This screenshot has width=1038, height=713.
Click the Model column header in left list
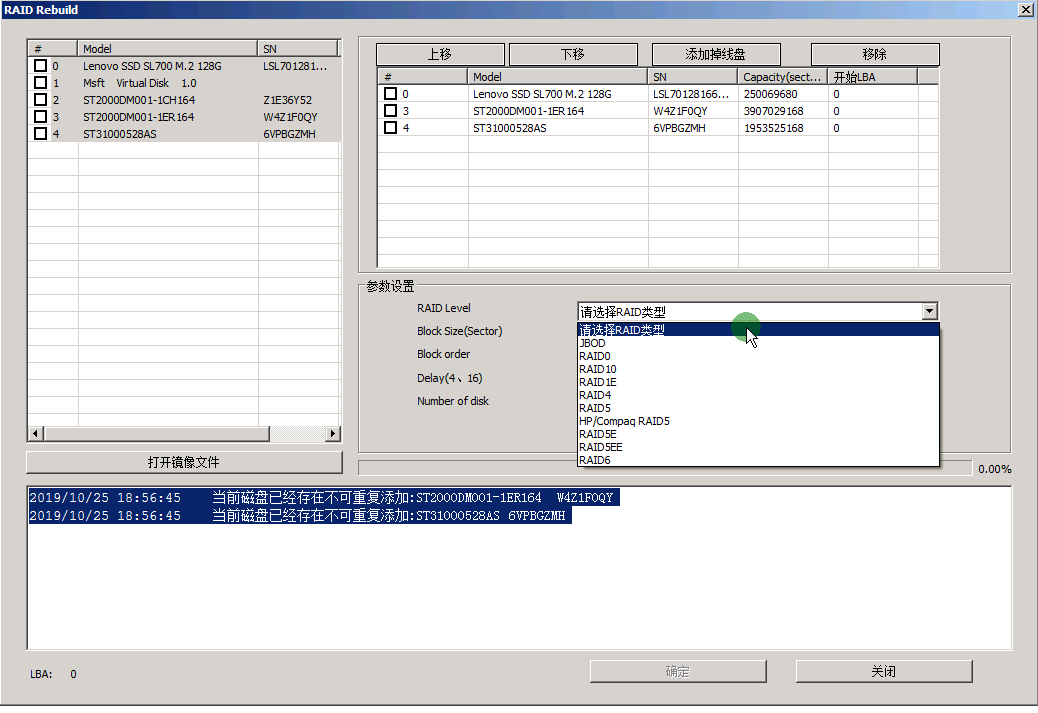click(167, 48)
